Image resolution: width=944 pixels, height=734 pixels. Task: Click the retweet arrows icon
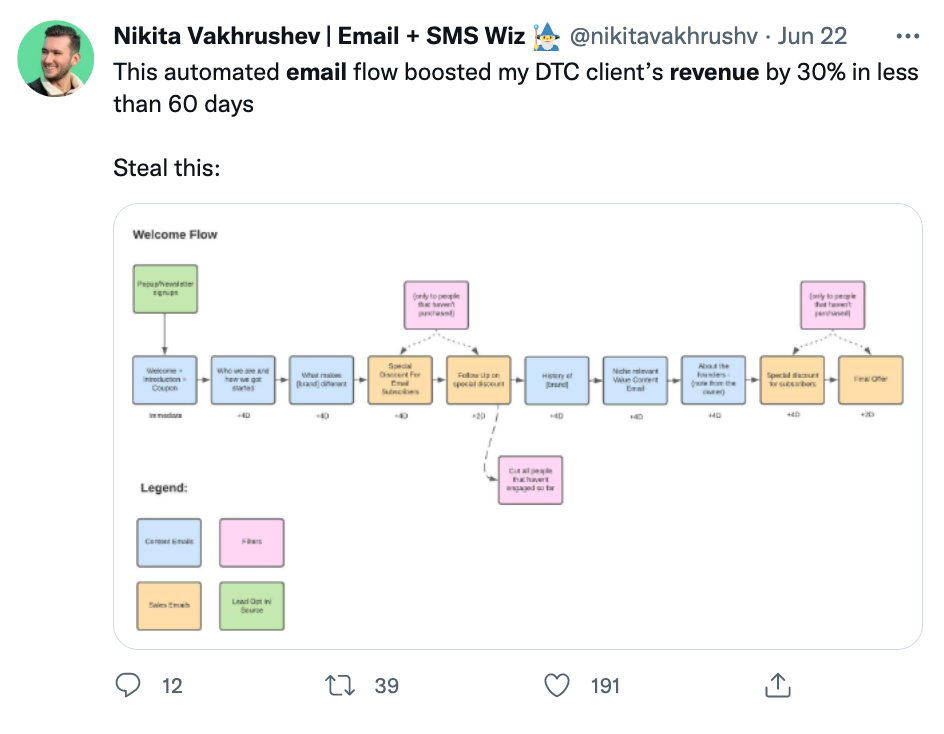pos(340,685)
